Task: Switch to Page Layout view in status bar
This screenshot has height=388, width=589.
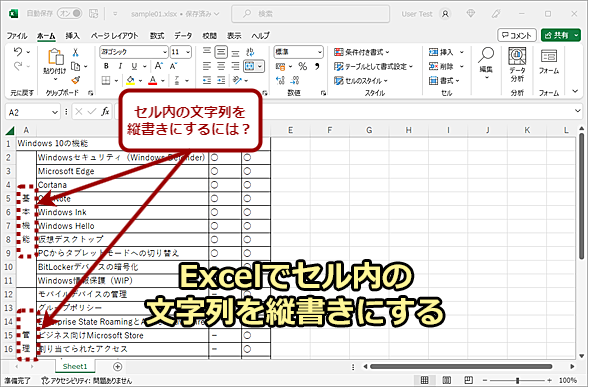Action: 446,380
